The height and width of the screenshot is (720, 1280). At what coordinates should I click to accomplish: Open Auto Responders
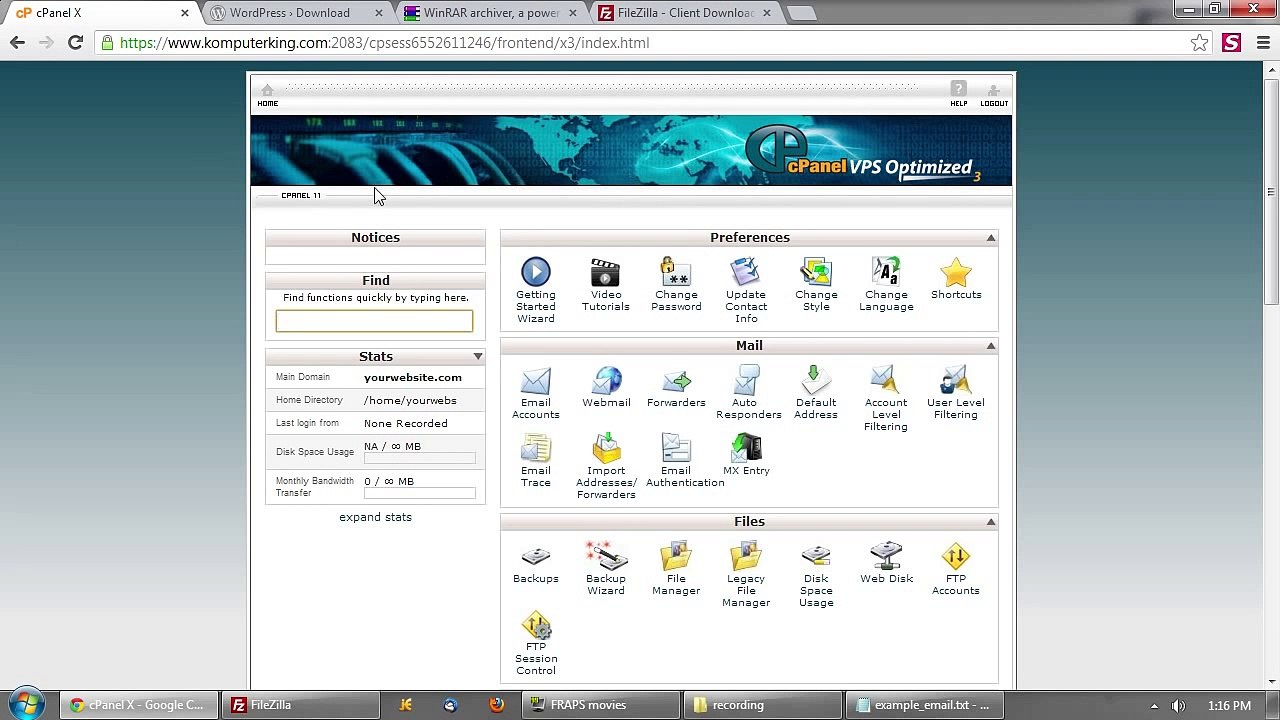coord(748,393)
